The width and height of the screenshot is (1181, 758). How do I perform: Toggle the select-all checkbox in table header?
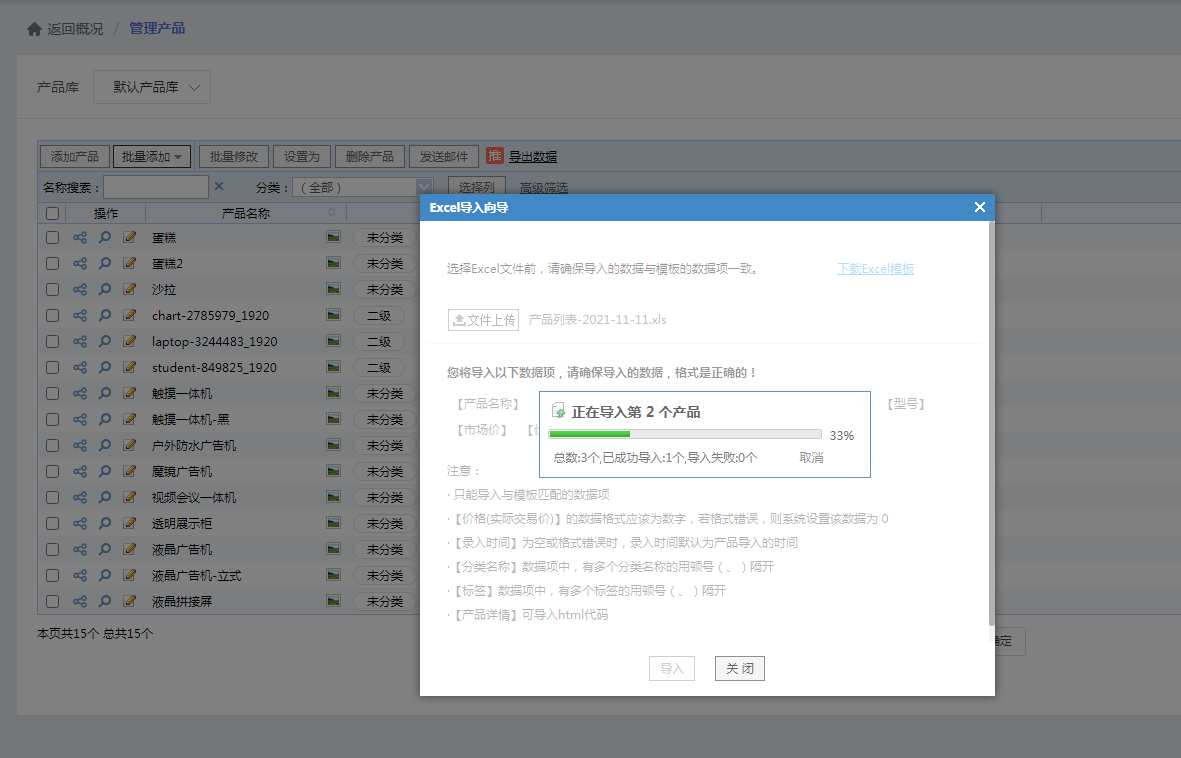coord(52,213)
